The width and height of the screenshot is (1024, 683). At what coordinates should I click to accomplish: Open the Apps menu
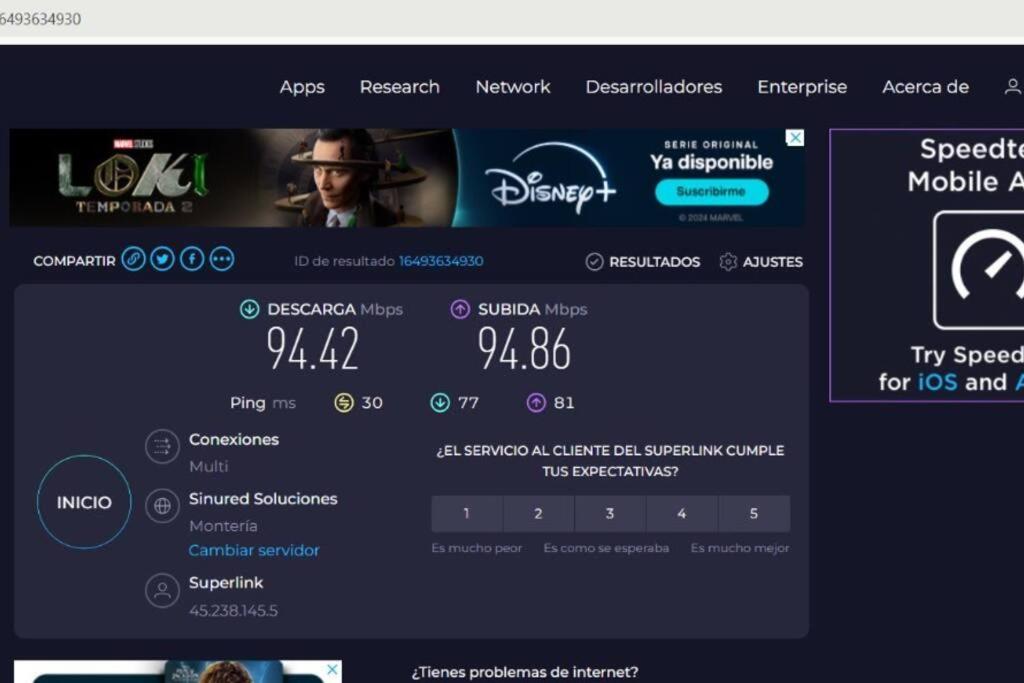(302, 87)
